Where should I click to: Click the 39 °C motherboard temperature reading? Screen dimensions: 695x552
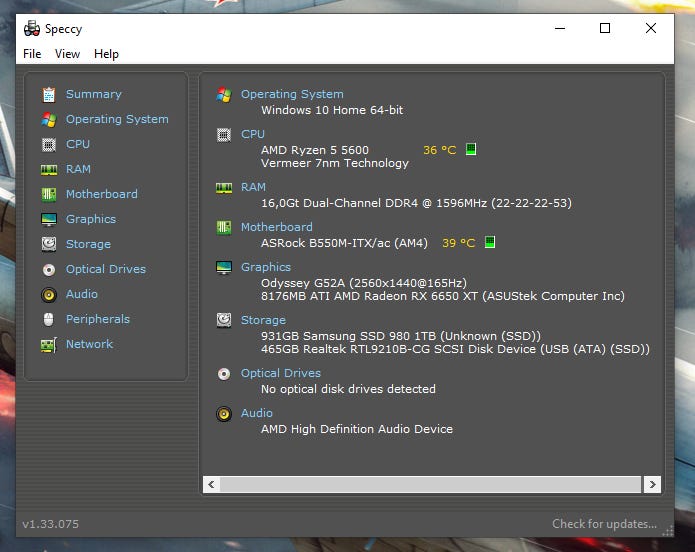458,243
